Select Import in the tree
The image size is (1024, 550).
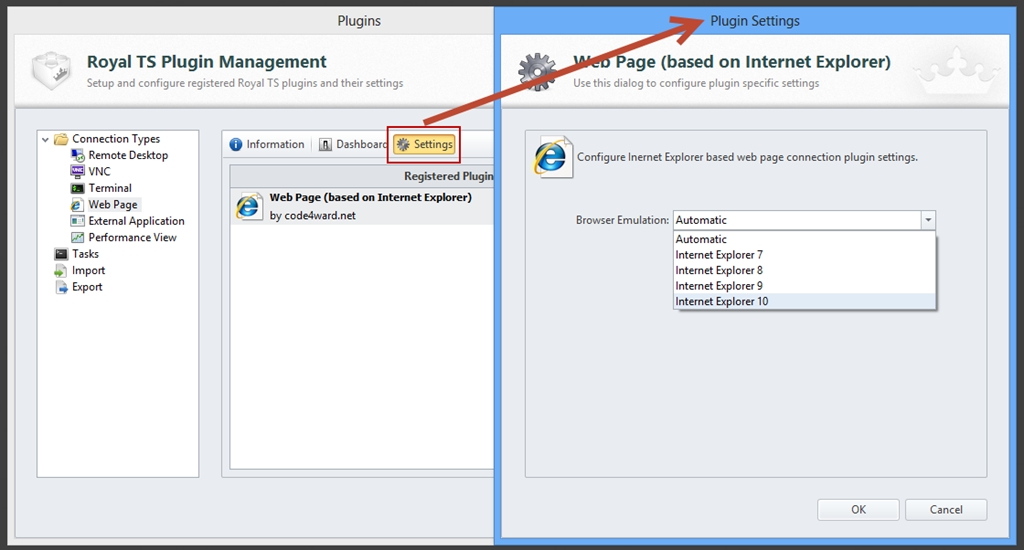pos(88,270)
